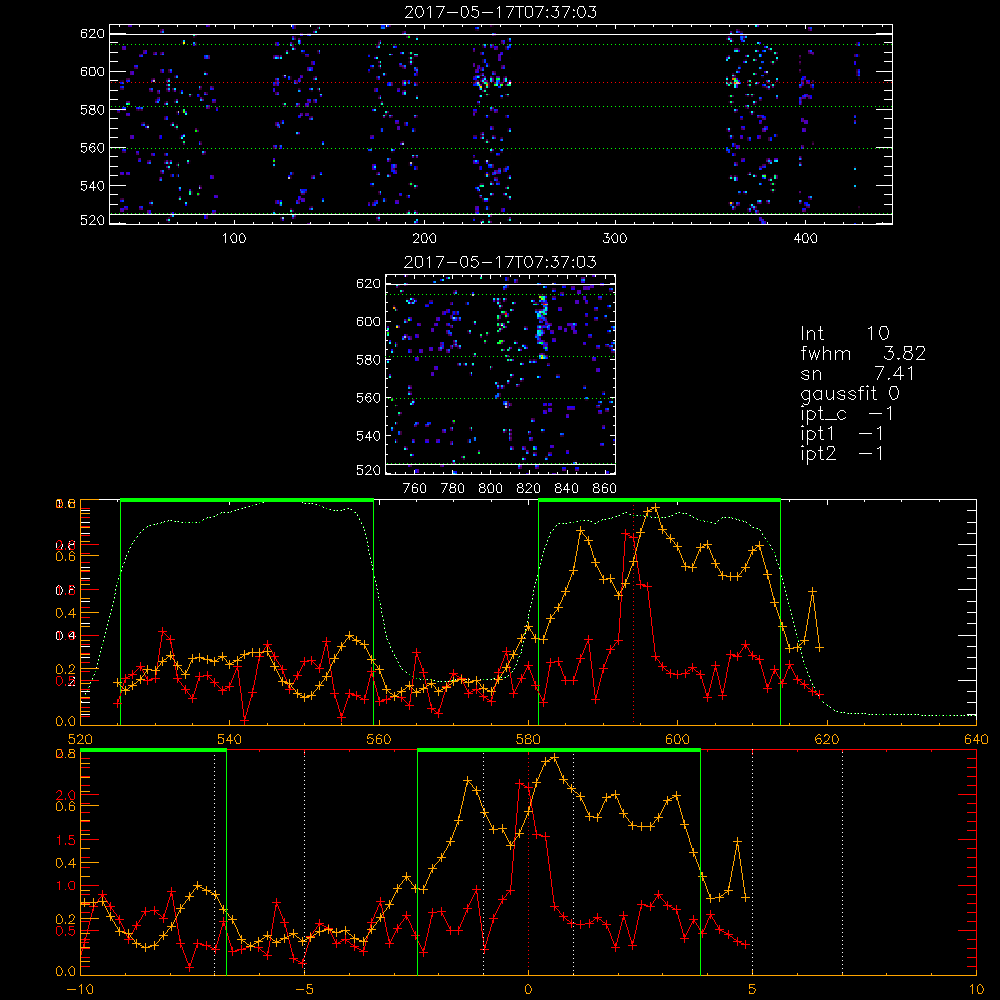Viewport: 1000px width, 1000px height.
Task: Select the 'gaussfit 0' readout line
Action: [x=850, y=393]
